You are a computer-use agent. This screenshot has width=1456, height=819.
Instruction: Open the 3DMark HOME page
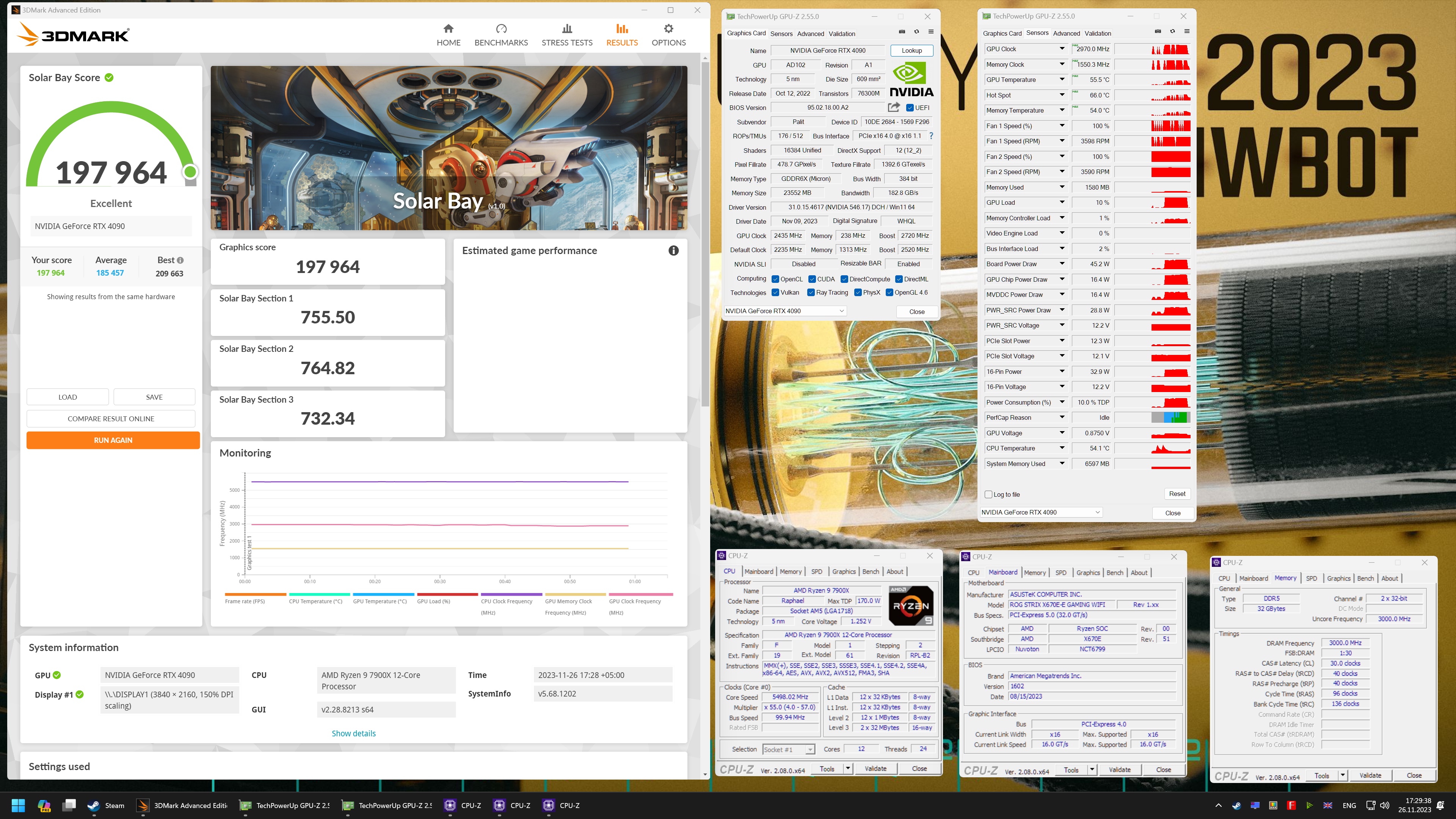click(448, 35)
